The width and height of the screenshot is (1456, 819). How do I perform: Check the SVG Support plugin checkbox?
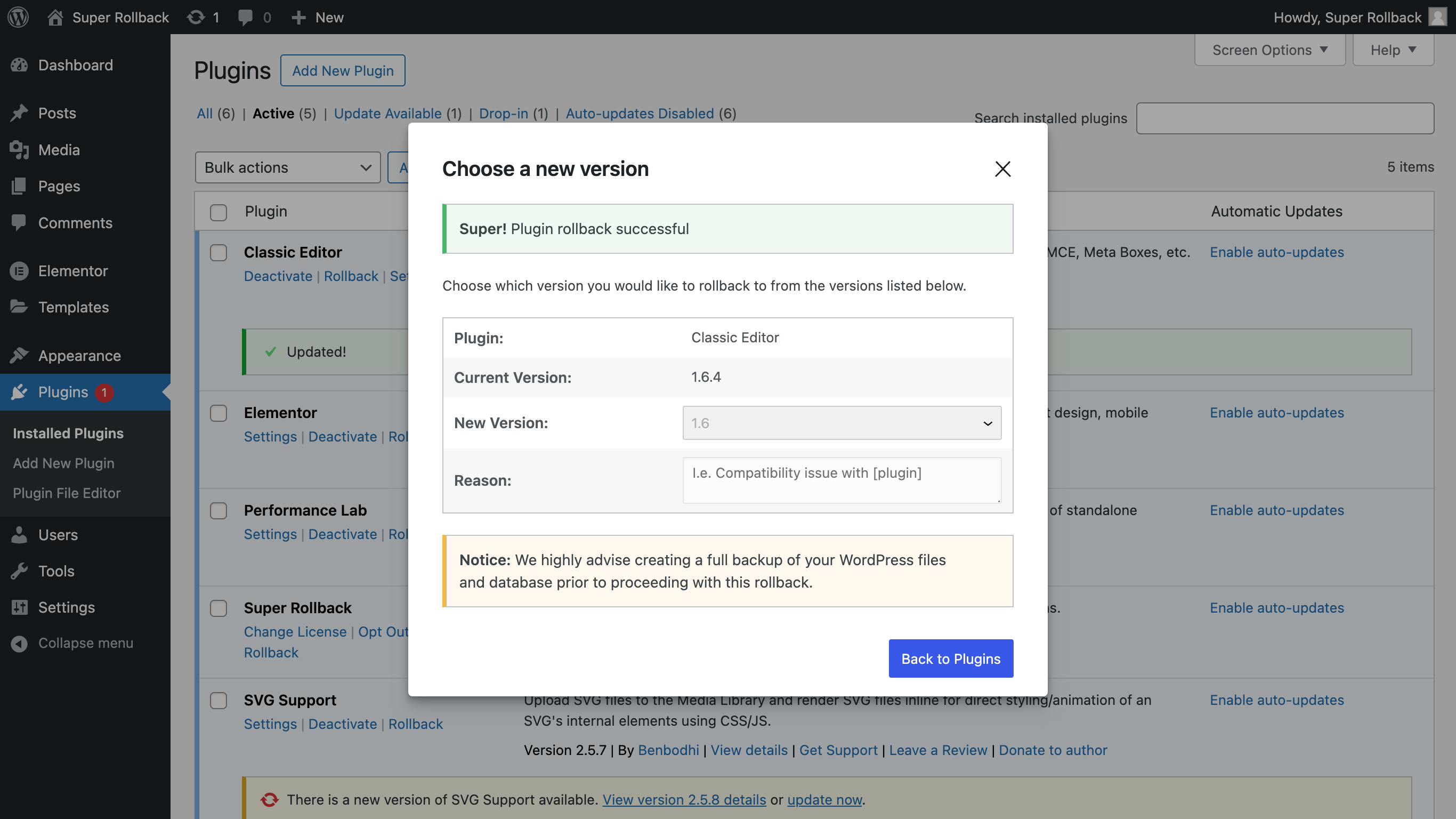(x=218, y=700)
